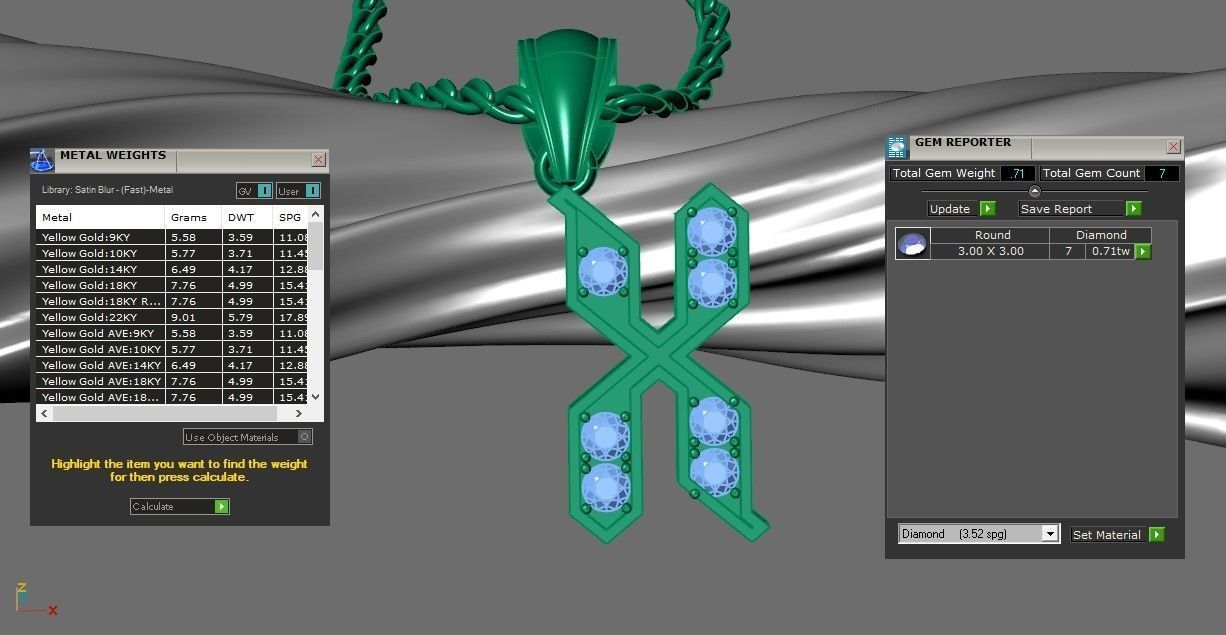
Task: Click the Metal Weights panel logo icon
Action: (x=42, y=160)
